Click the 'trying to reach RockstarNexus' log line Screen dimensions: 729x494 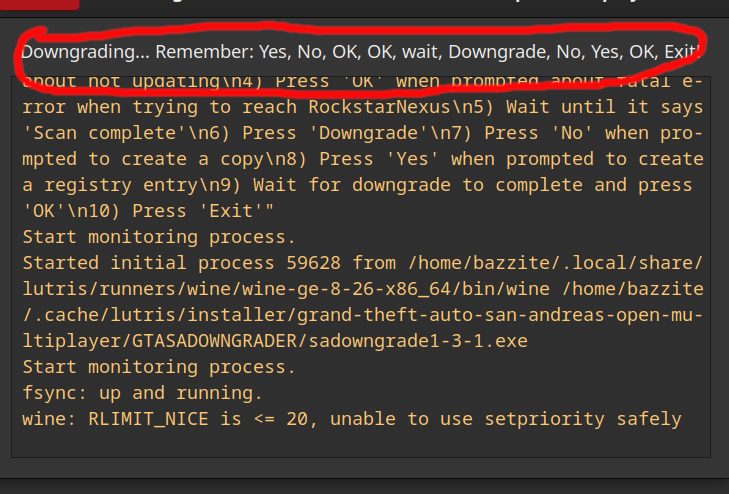click(x=363, y=107)
